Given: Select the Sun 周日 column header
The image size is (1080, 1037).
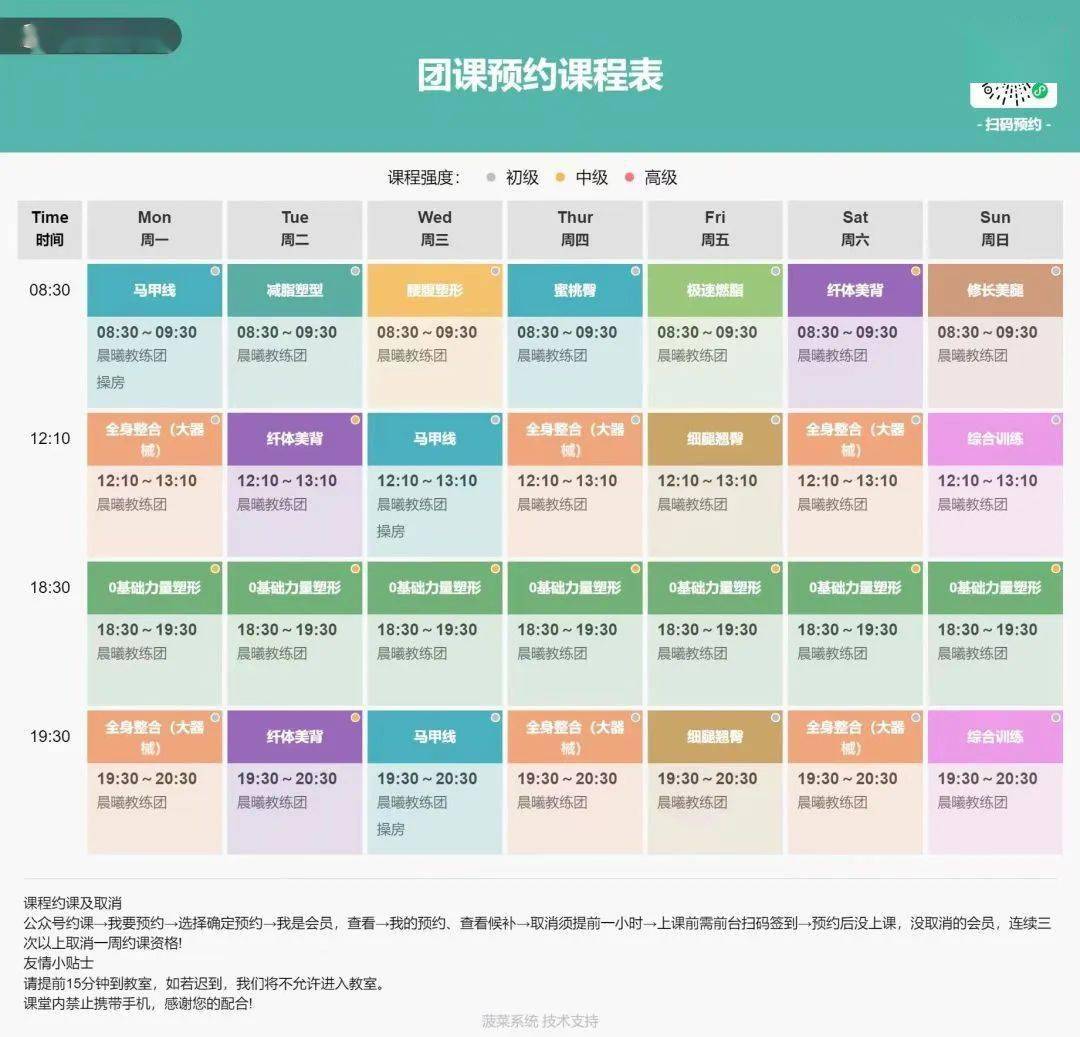Looking at the screenshot, I should [x=995, y=229].
